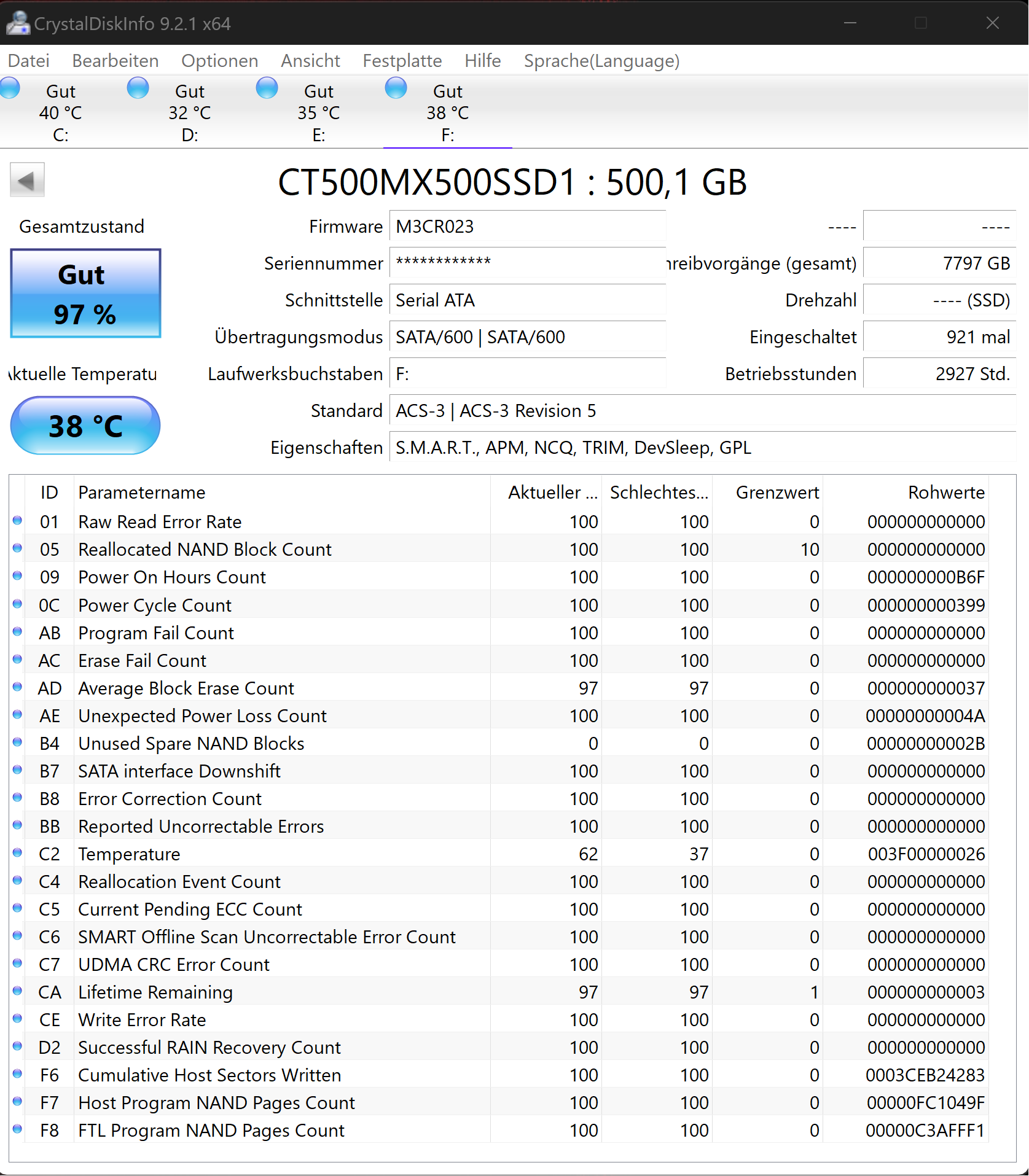Click status dot for Successful RAIN Recovery Count

click(17, 1046)
